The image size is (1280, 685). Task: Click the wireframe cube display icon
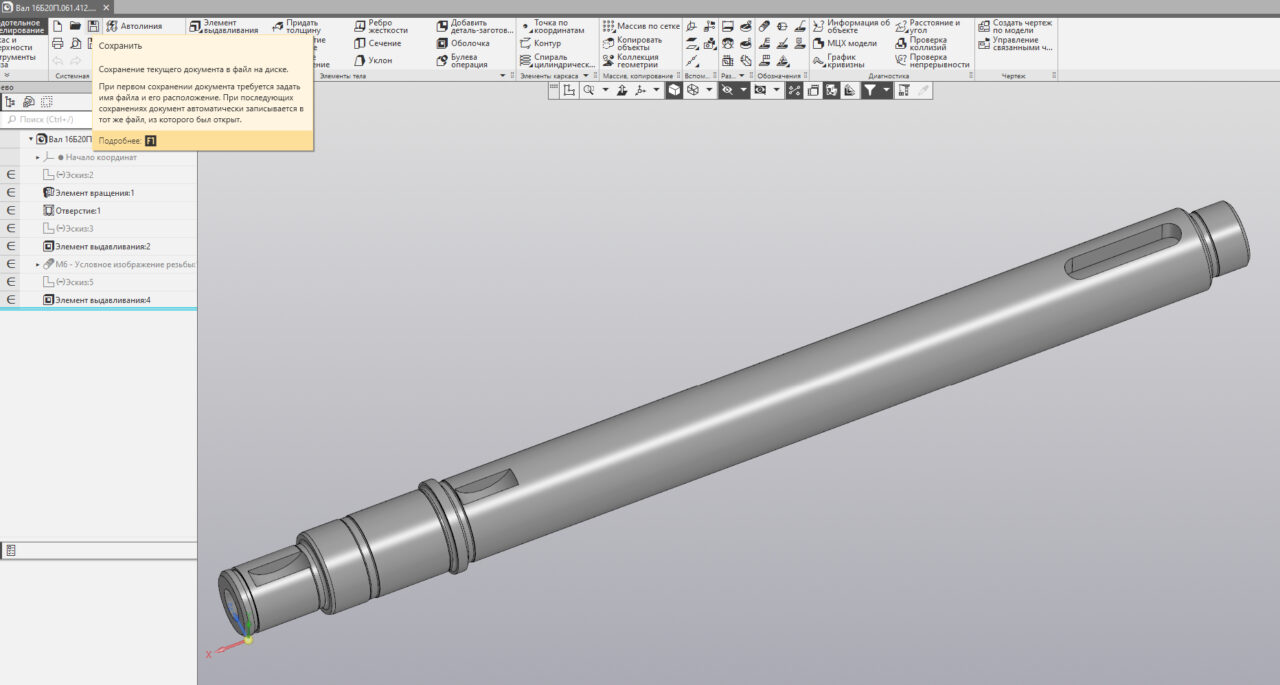[x=693, y=90]
